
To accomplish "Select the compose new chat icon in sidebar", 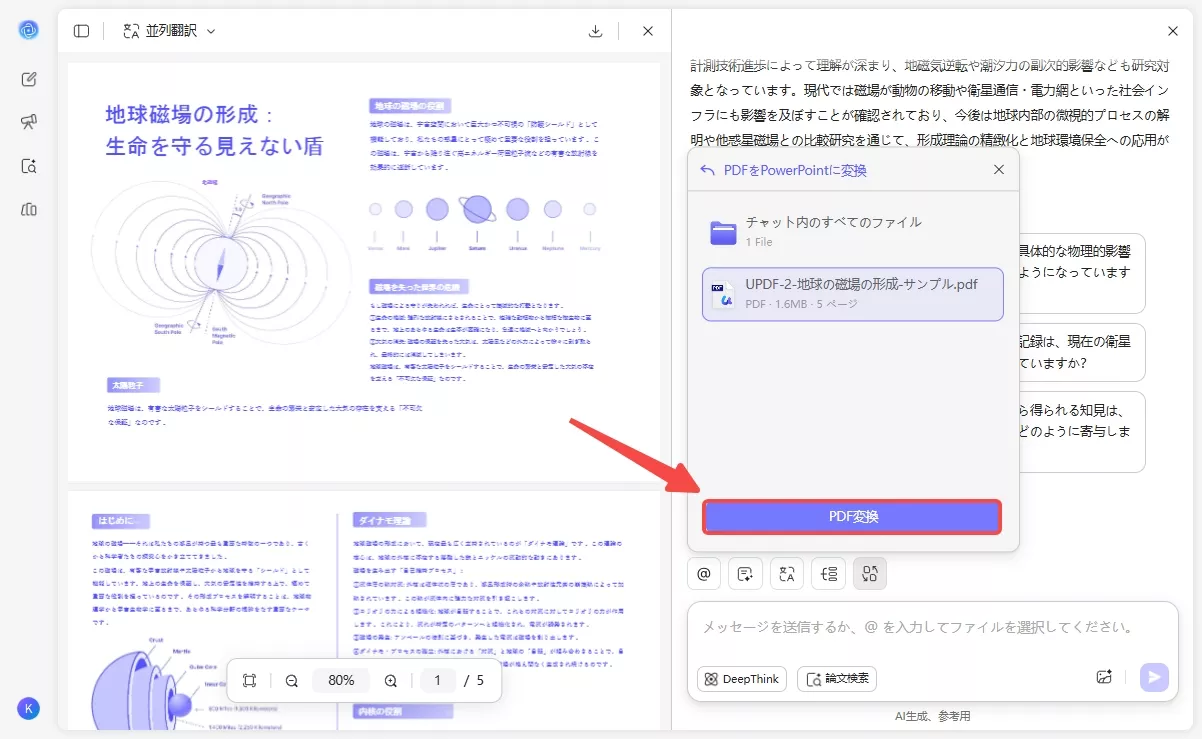I will click(x=29, y=79).
